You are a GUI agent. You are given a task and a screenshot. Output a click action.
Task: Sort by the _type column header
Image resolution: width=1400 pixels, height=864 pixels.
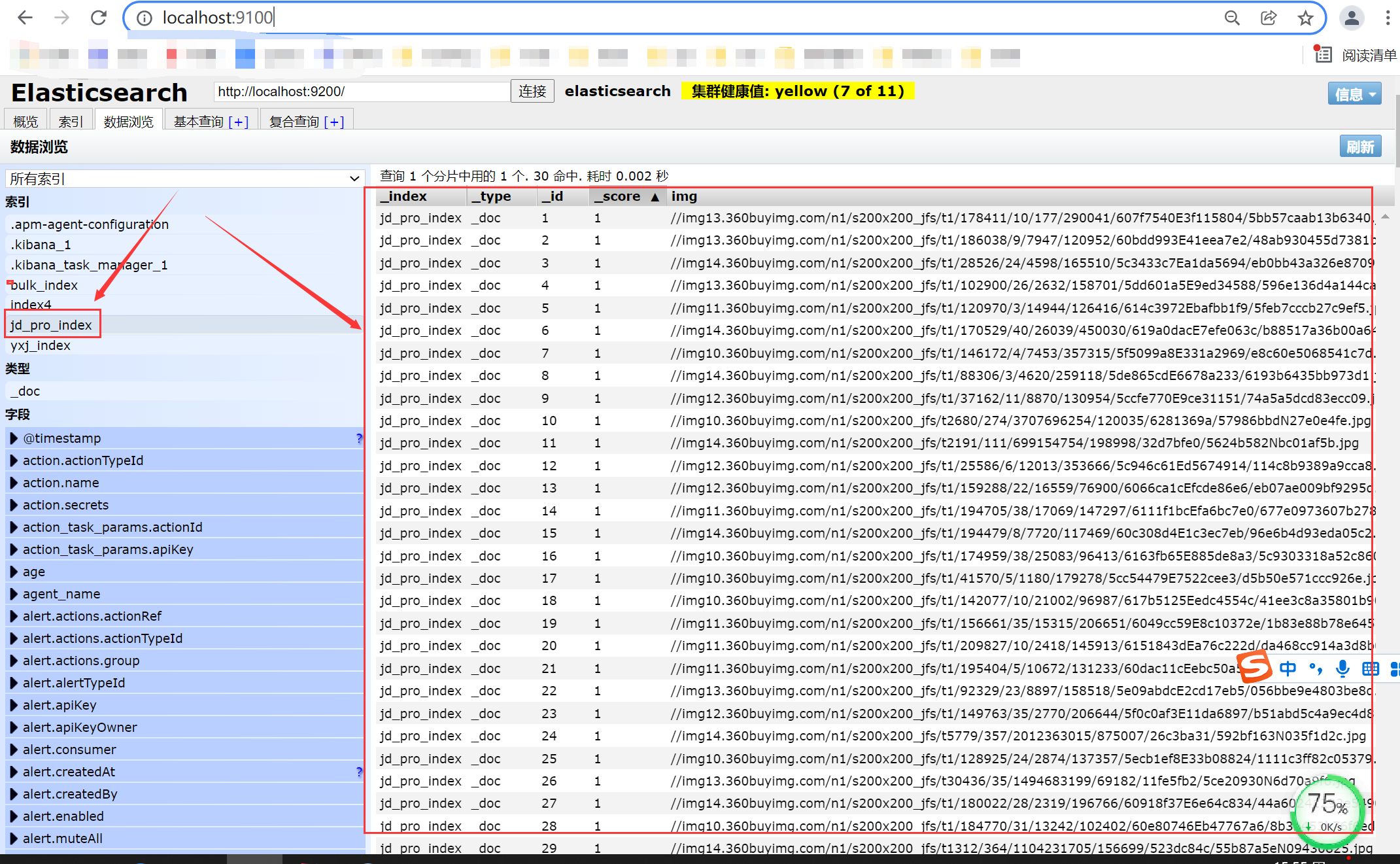[x=502, y=196]
